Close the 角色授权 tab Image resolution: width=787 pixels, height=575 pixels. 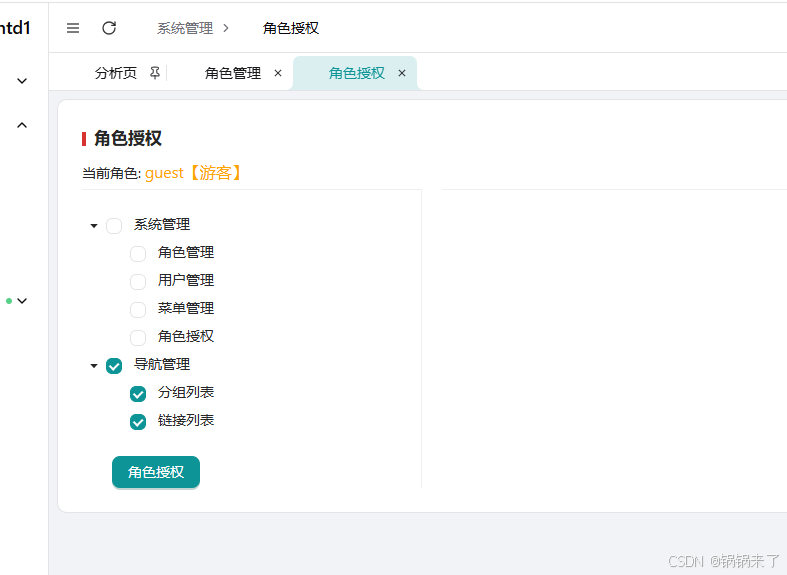click(x=402, y=73)
